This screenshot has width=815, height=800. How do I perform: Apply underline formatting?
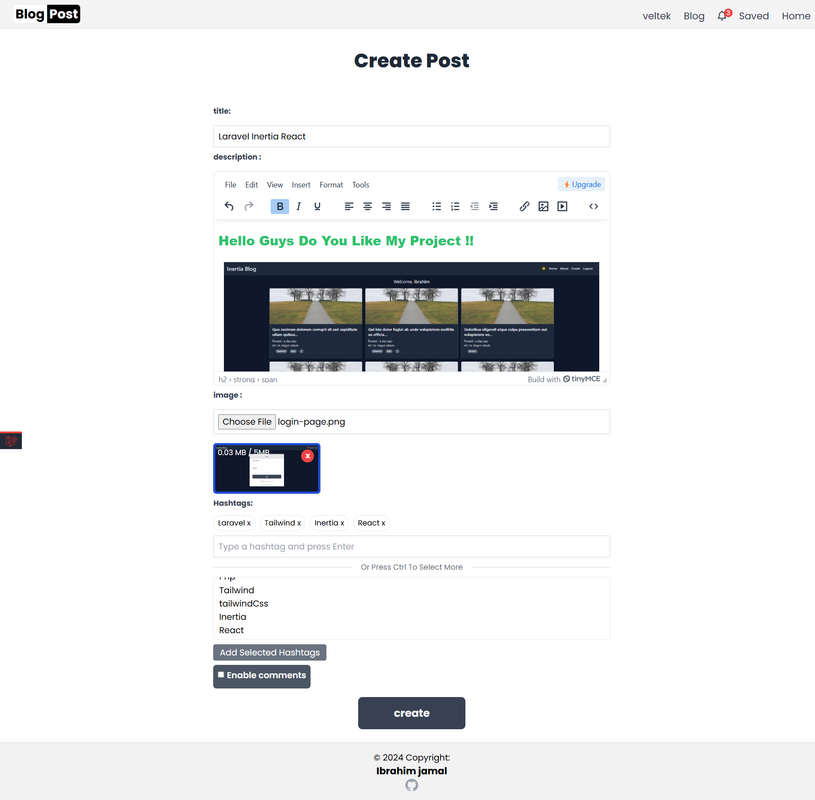pyautogui.click(x=317, y=206)
